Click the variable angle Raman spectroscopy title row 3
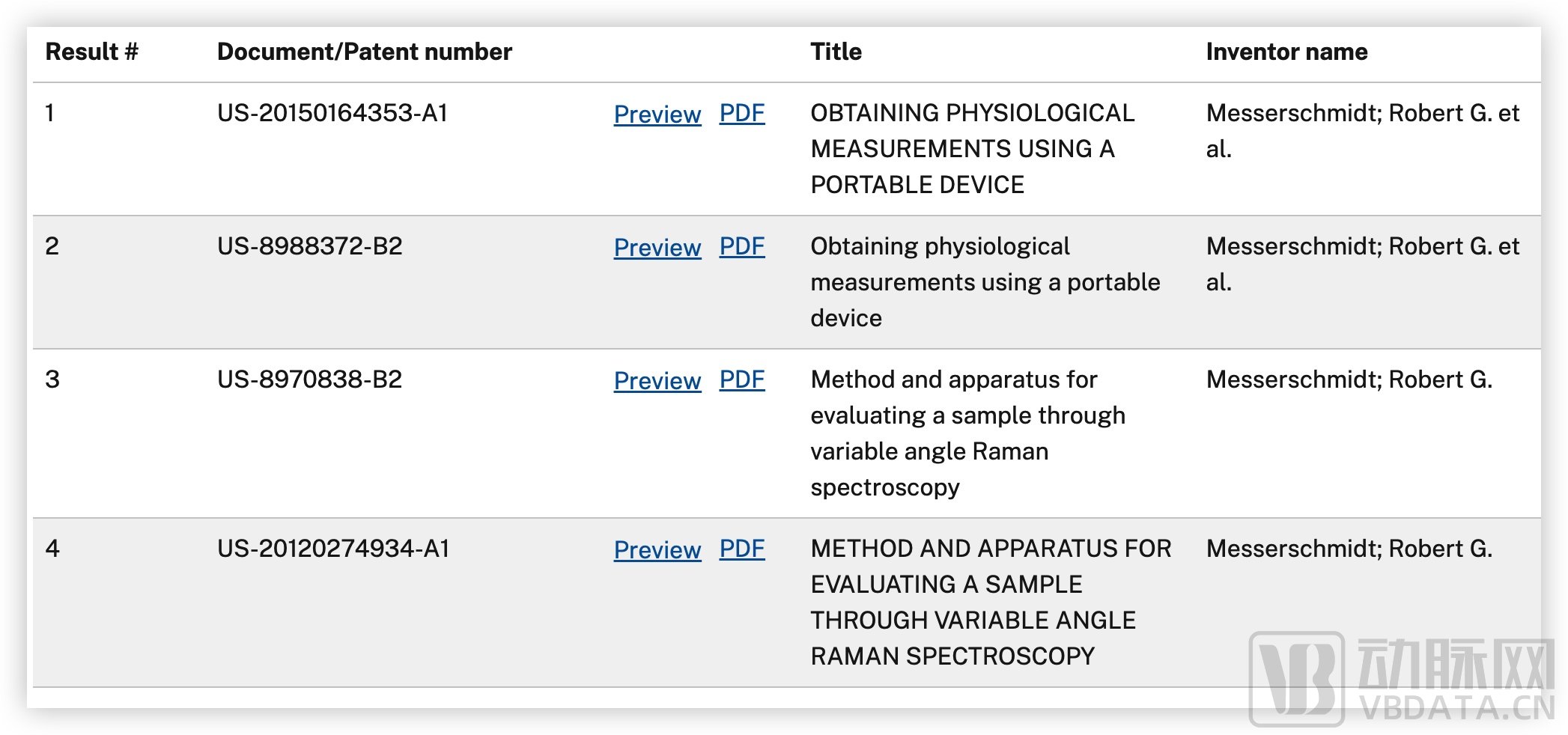 [967, 433]
